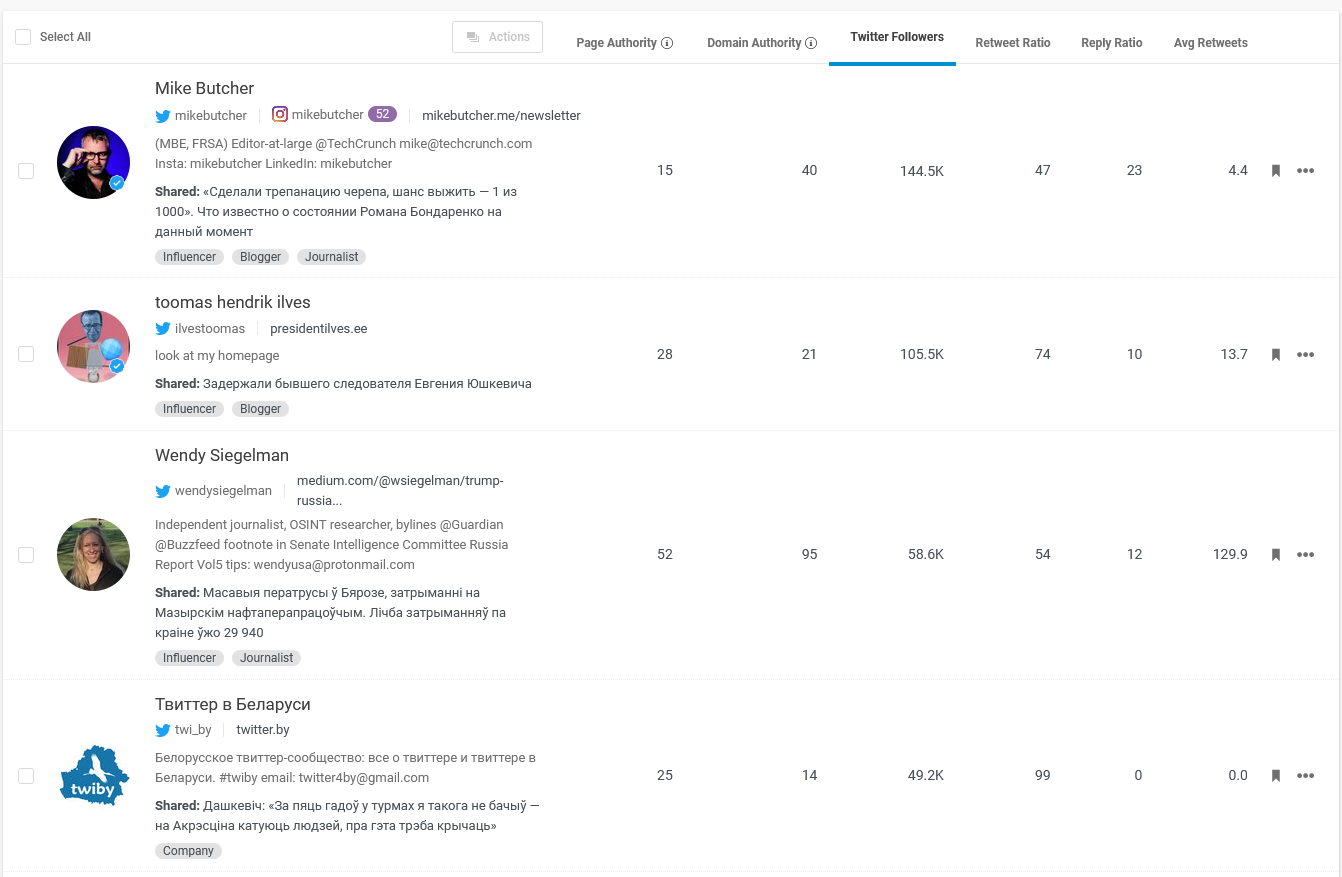
Task: Click the Twitter icon beside twi_by
Action: [163, 730]
